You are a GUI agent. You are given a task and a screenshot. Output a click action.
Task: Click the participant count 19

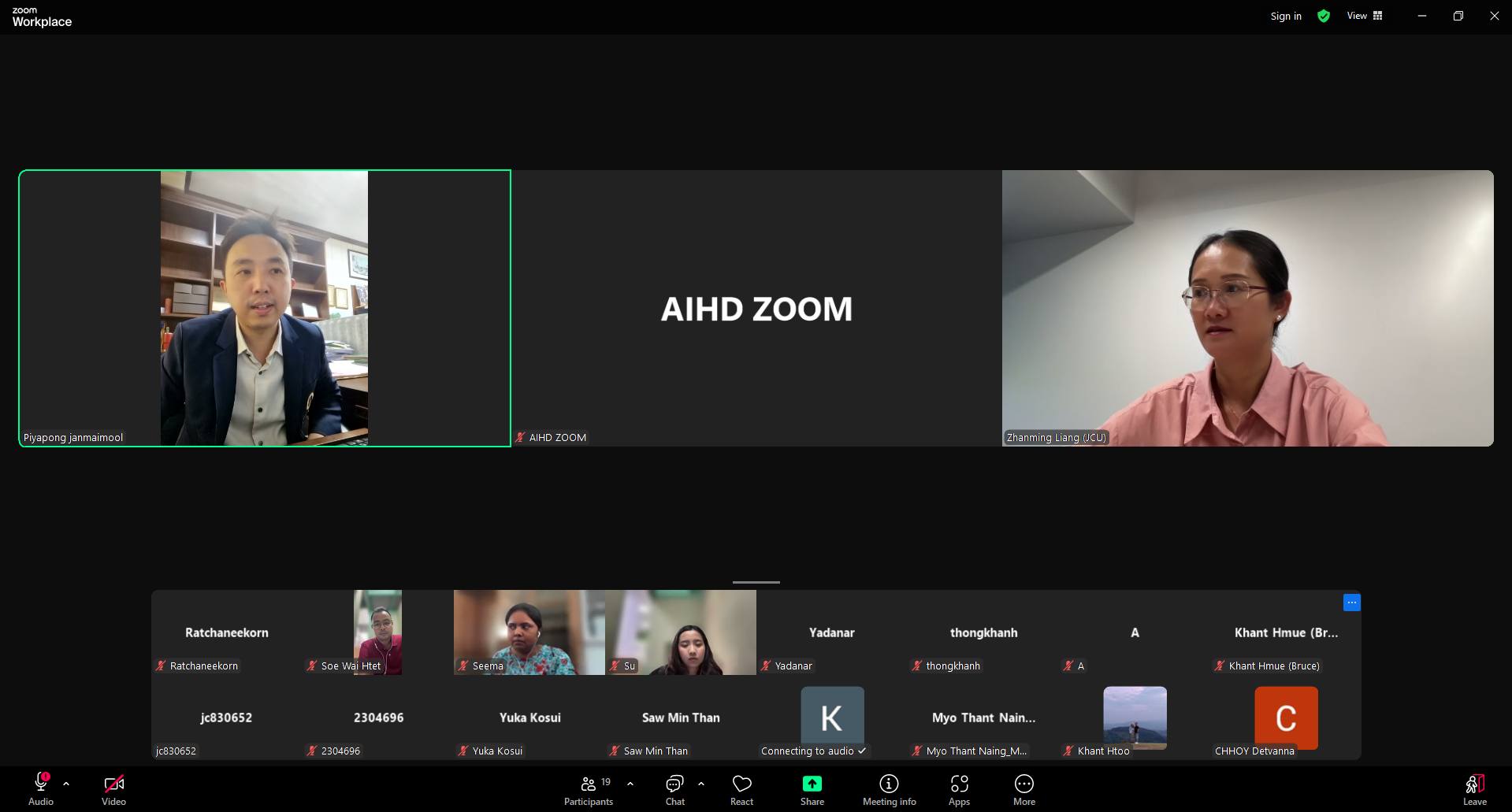(x=606, y=782)
